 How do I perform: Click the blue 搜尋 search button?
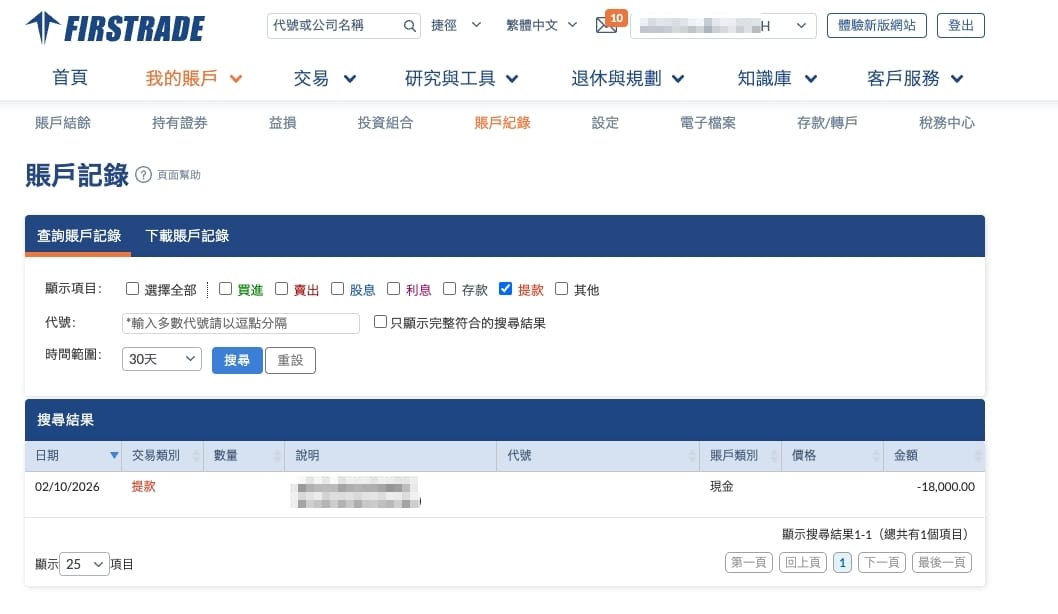click(237, 360)
